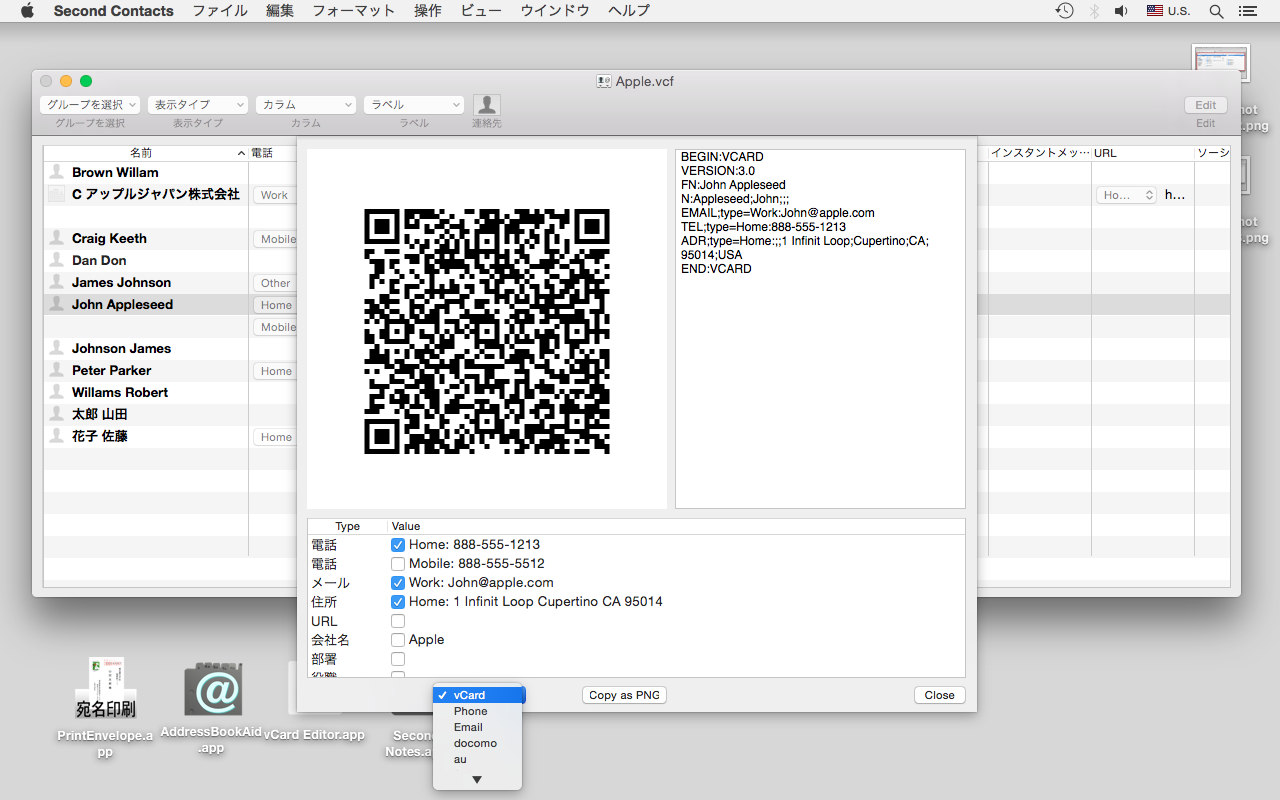Click the Edit toolbar button
The image size is (1280, 800).
point(1206,105)
